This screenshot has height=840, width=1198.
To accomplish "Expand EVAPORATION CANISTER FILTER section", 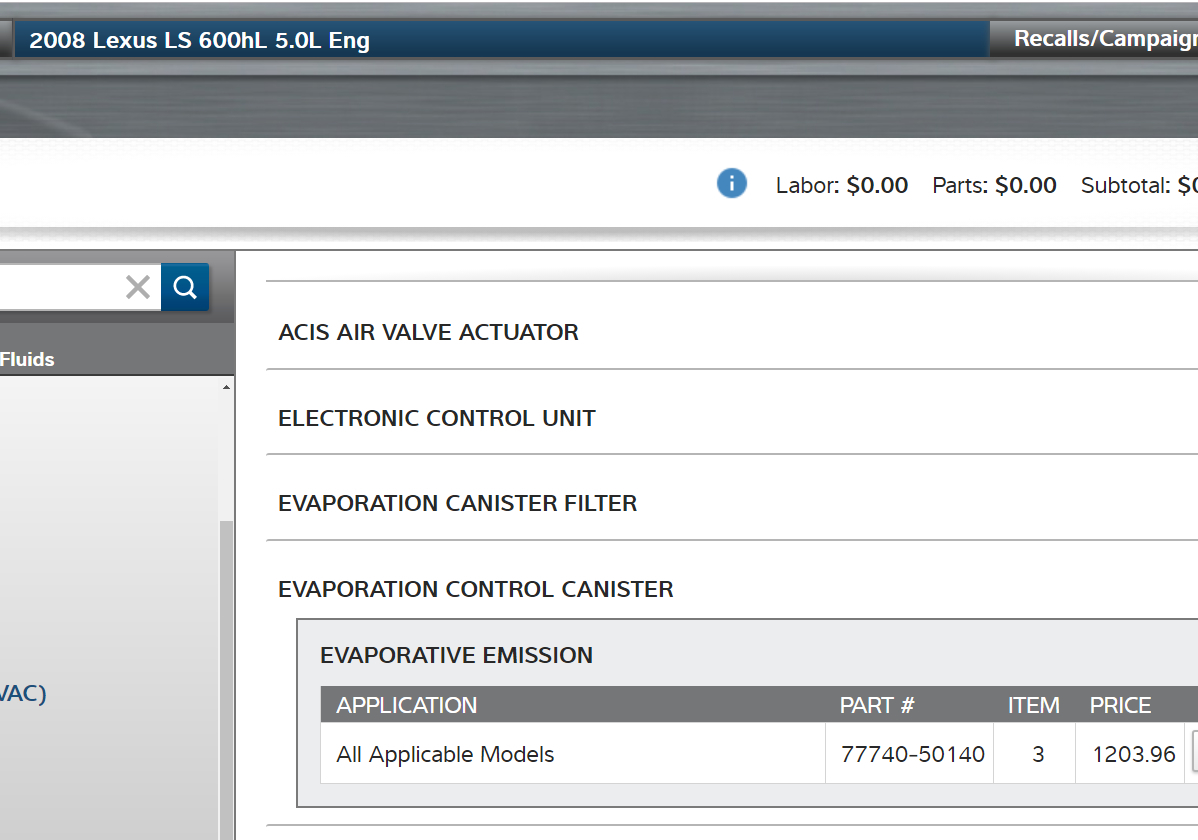I will coord(457,503).
